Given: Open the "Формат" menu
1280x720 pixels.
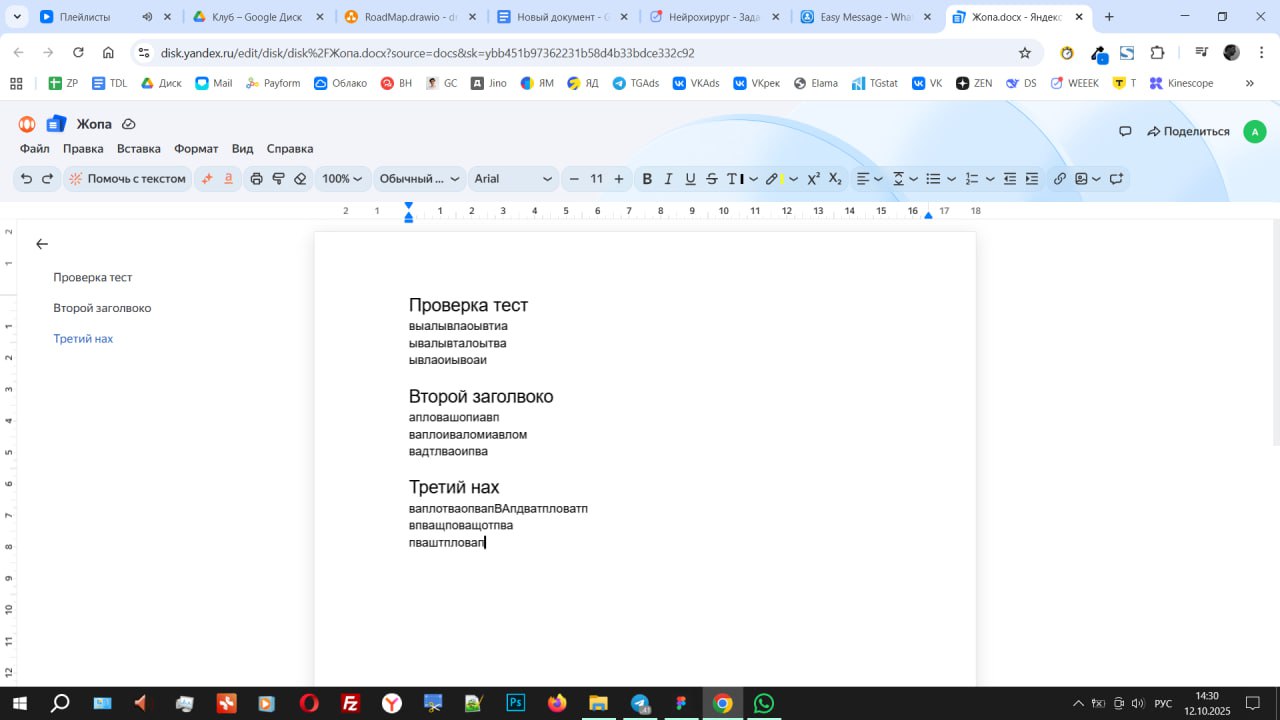Looking at the screenshot, I should pyautogui.click(x=196, y=149).
